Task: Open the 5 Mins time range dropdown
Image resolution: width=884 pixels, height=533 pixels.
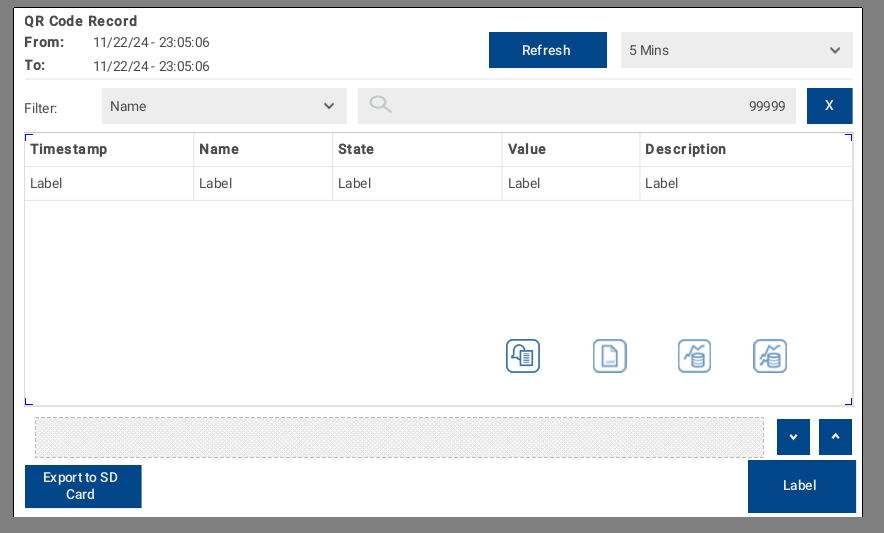Action: [736, 50]
